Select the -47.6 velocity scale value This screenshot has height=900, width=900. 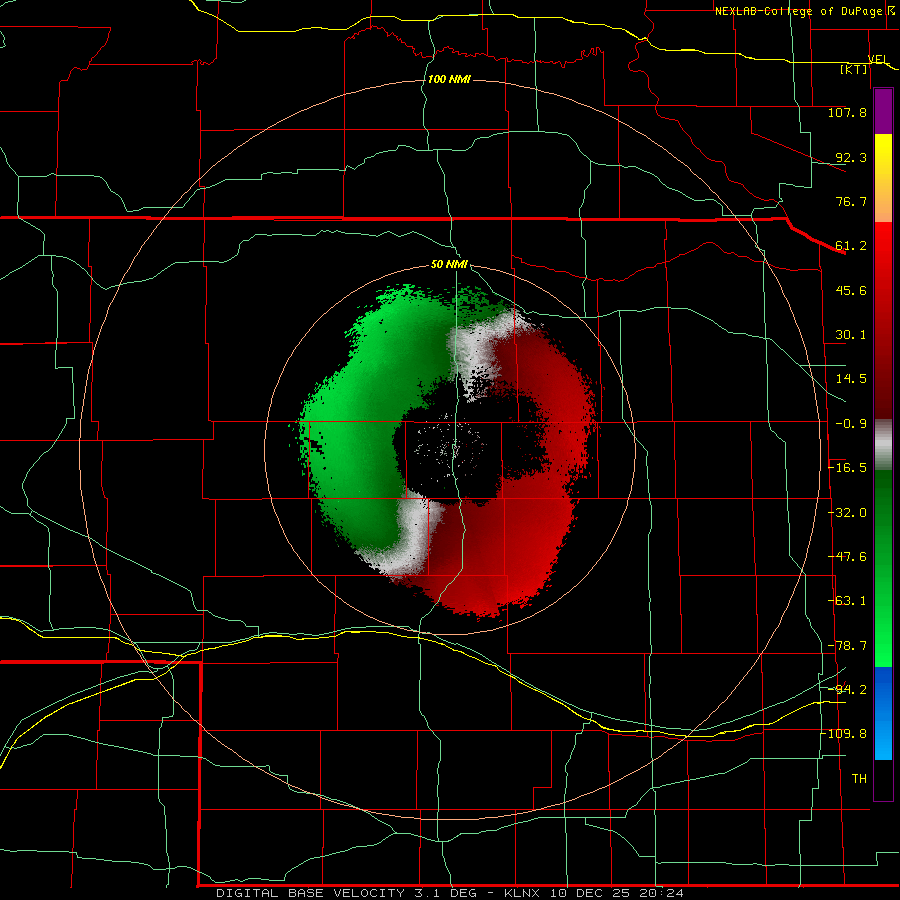[847, 557]
